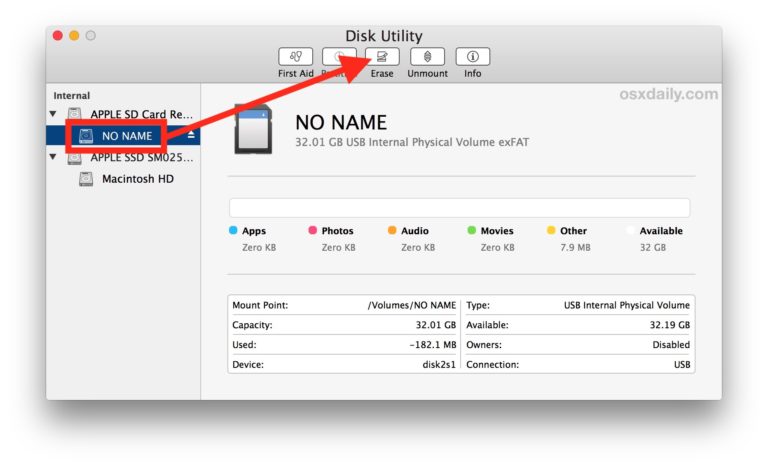Click the Capacity value 32.01 GB

point(436,325)
